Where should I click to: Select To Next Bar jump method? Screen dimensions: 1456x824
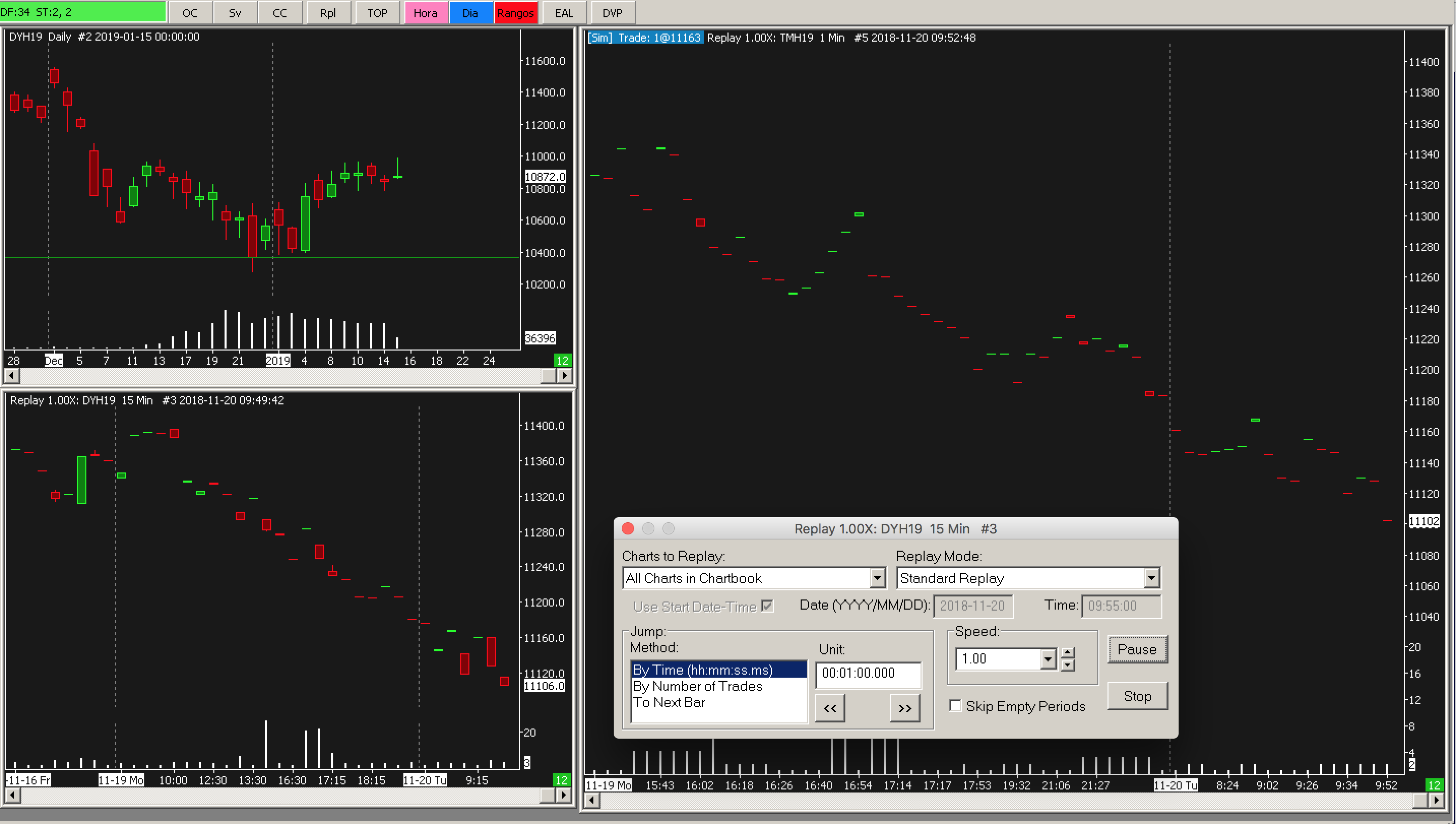pos(669,702)
